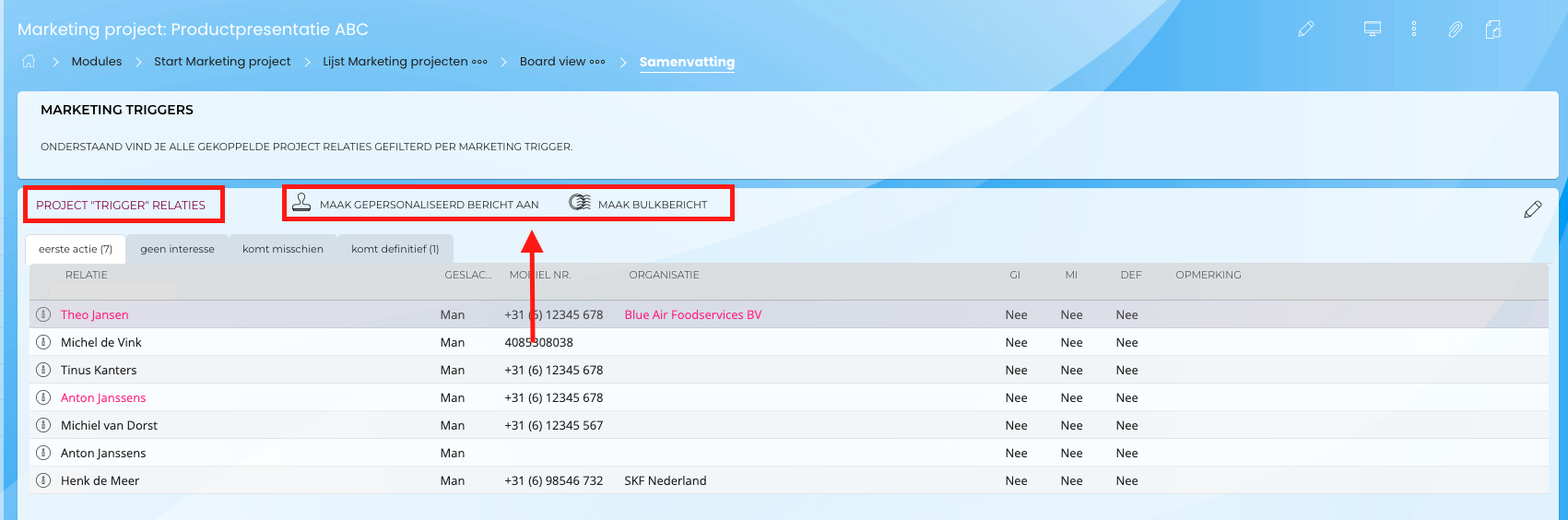
Task: Click the pencil edit icon in header
Action: (x=1305, y=30)
